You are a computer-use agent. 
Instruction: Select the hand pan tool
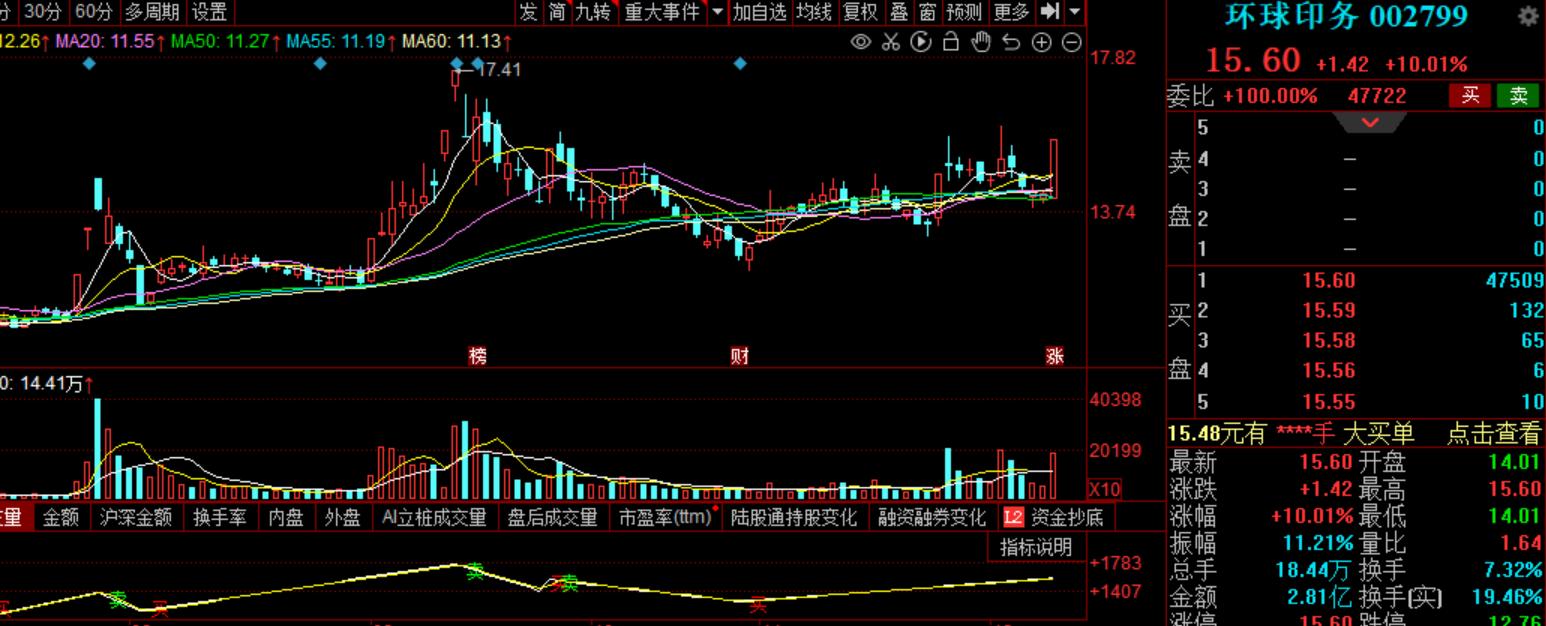click(x=981, y=42)
